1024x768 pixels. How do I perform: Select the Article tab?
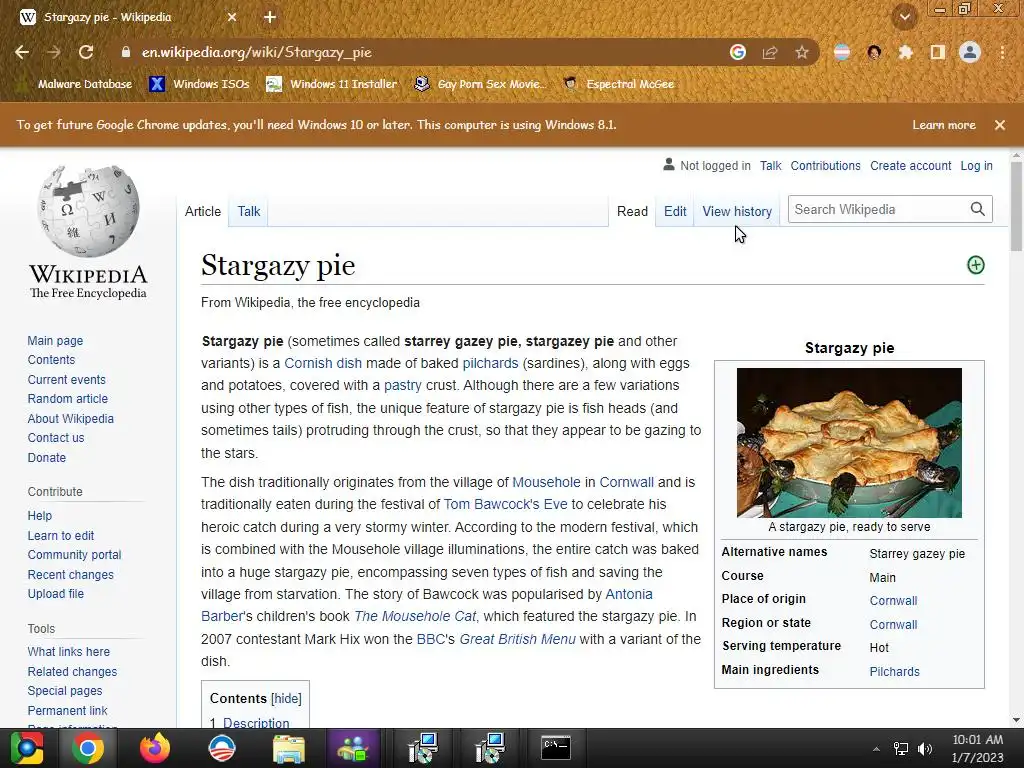point(202,212)
